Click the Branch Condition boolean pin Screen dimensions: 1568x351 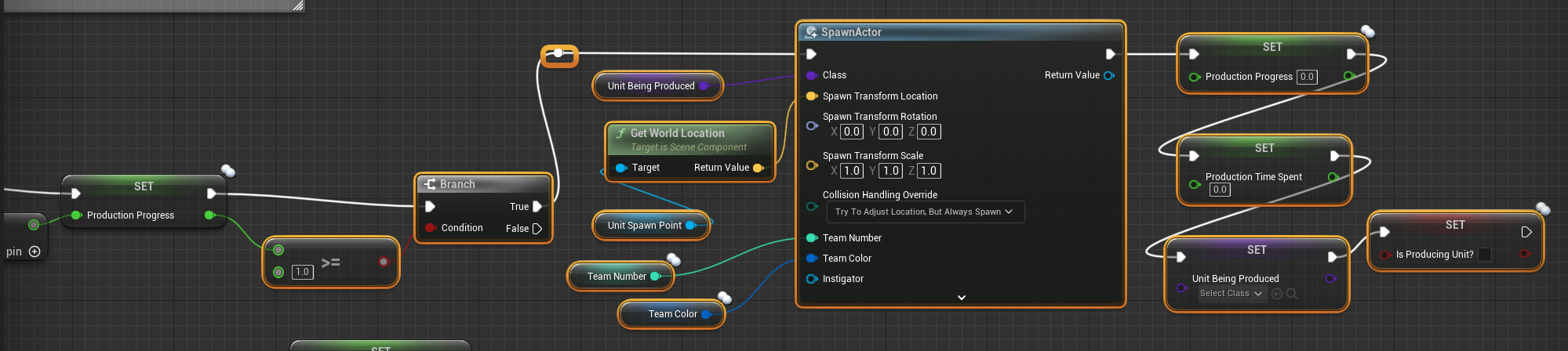tap(430, 228)
